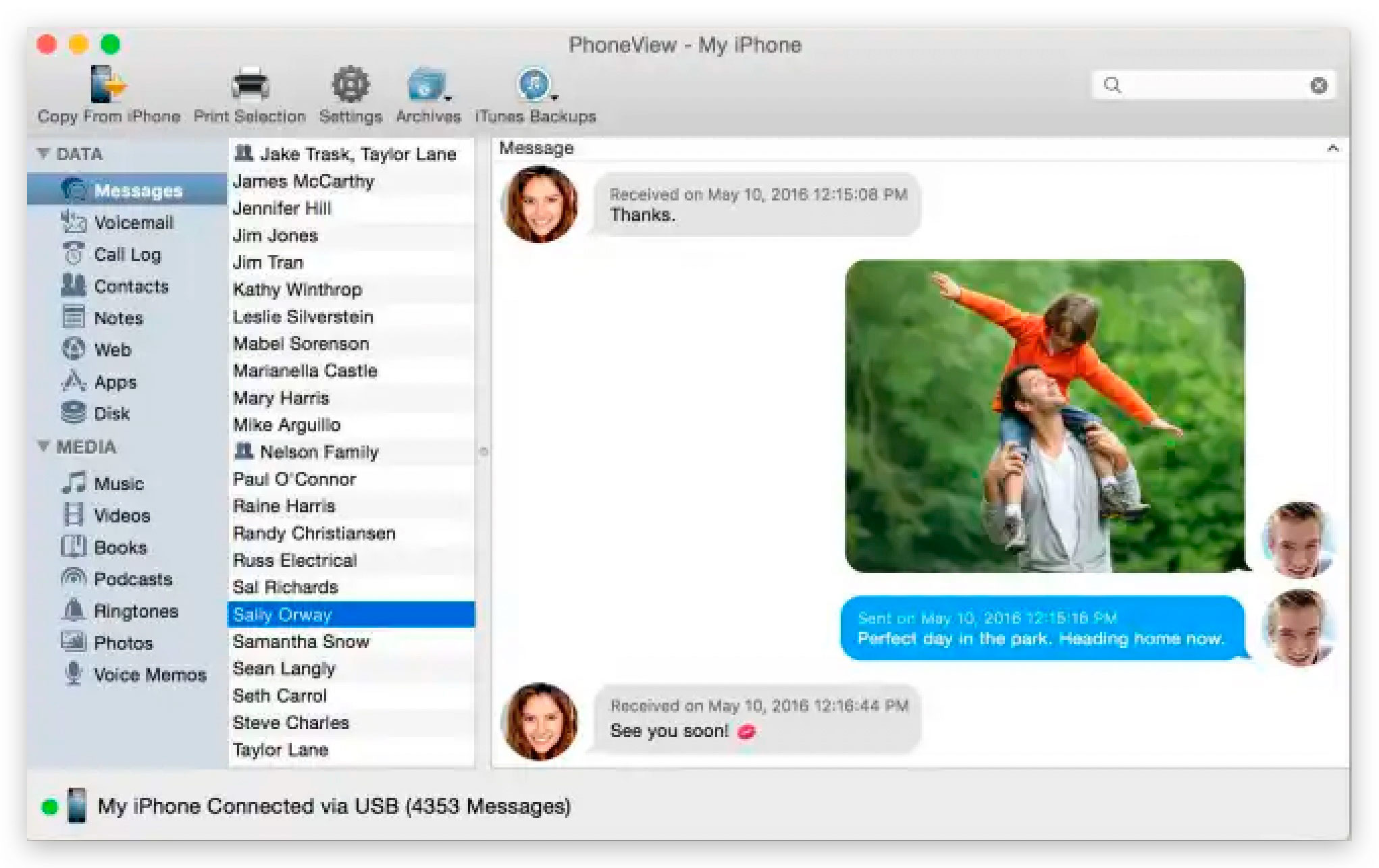Click the split-pane divider handle

tap(484, 452)
